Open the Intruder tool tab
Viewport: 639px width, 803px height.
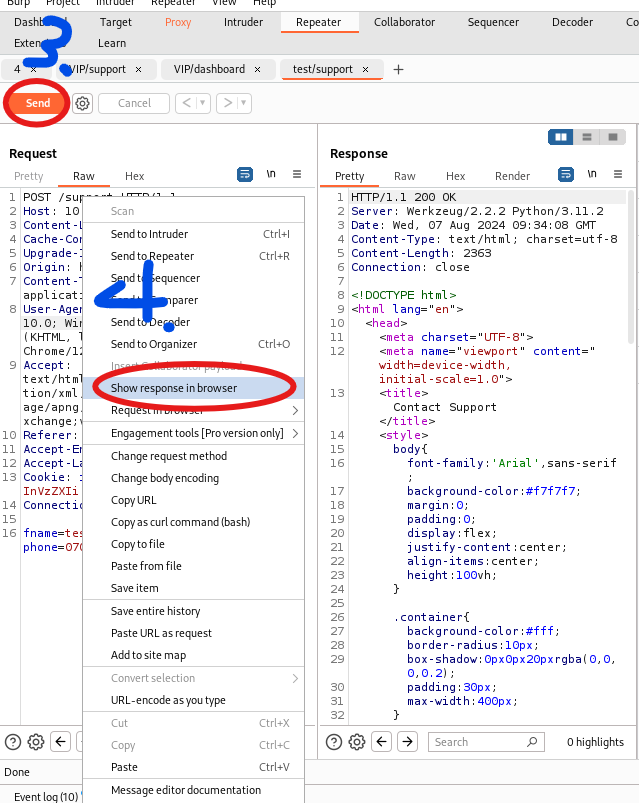[243, 23]
